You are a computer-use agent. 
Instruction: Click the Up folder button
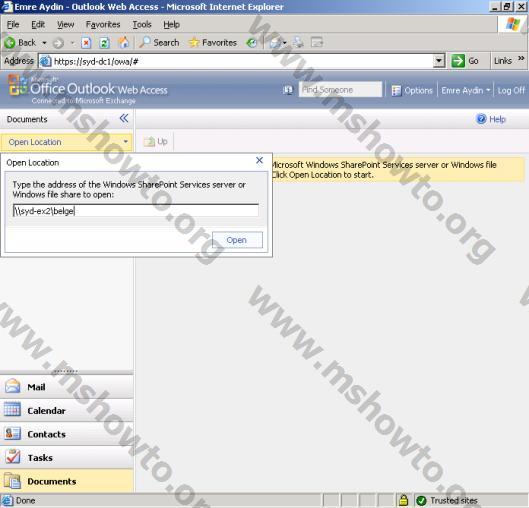pos(156,142)
